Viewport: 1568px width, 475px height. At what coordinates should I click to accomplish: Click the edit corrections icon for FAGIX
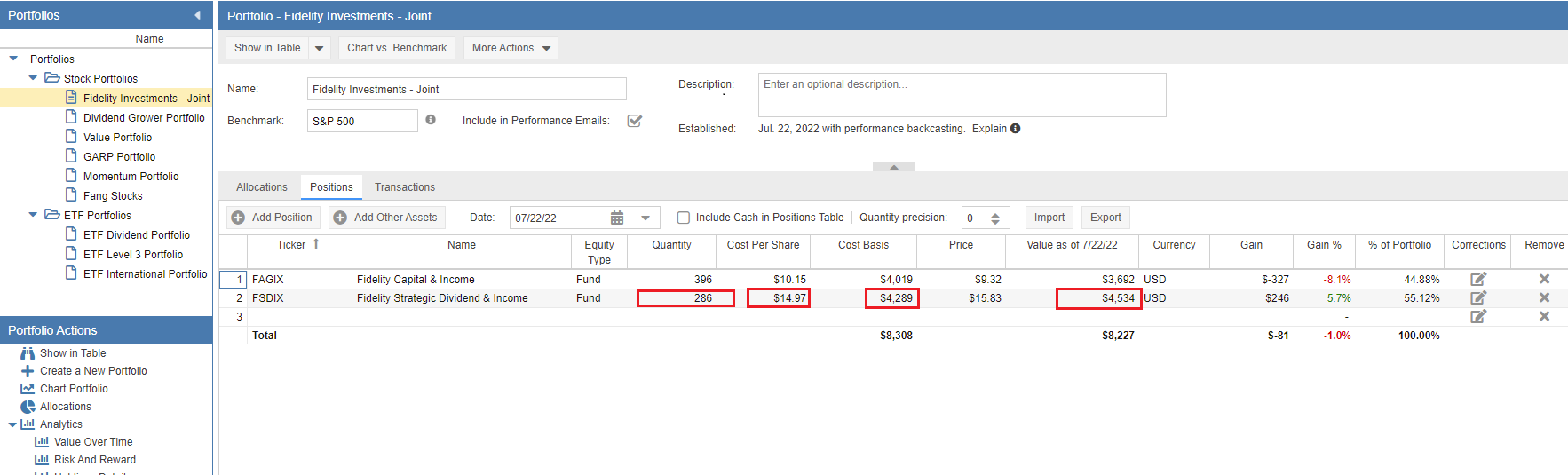click(x=1478, y=279)
